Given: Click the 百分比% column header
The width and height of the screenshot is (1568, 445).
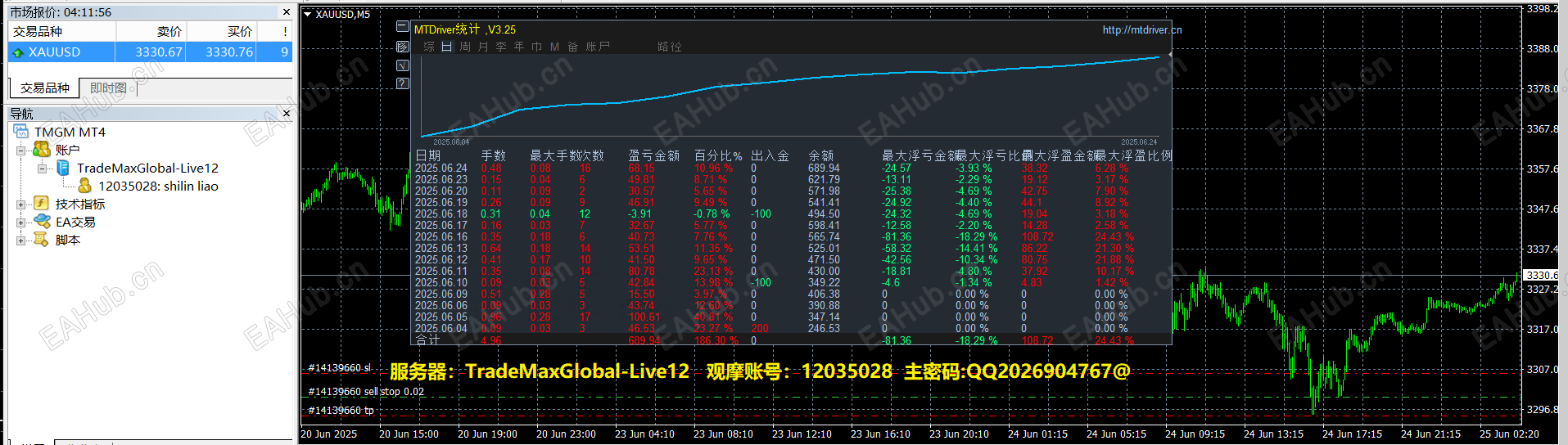Looking at the screenshot, I should 718,155.
